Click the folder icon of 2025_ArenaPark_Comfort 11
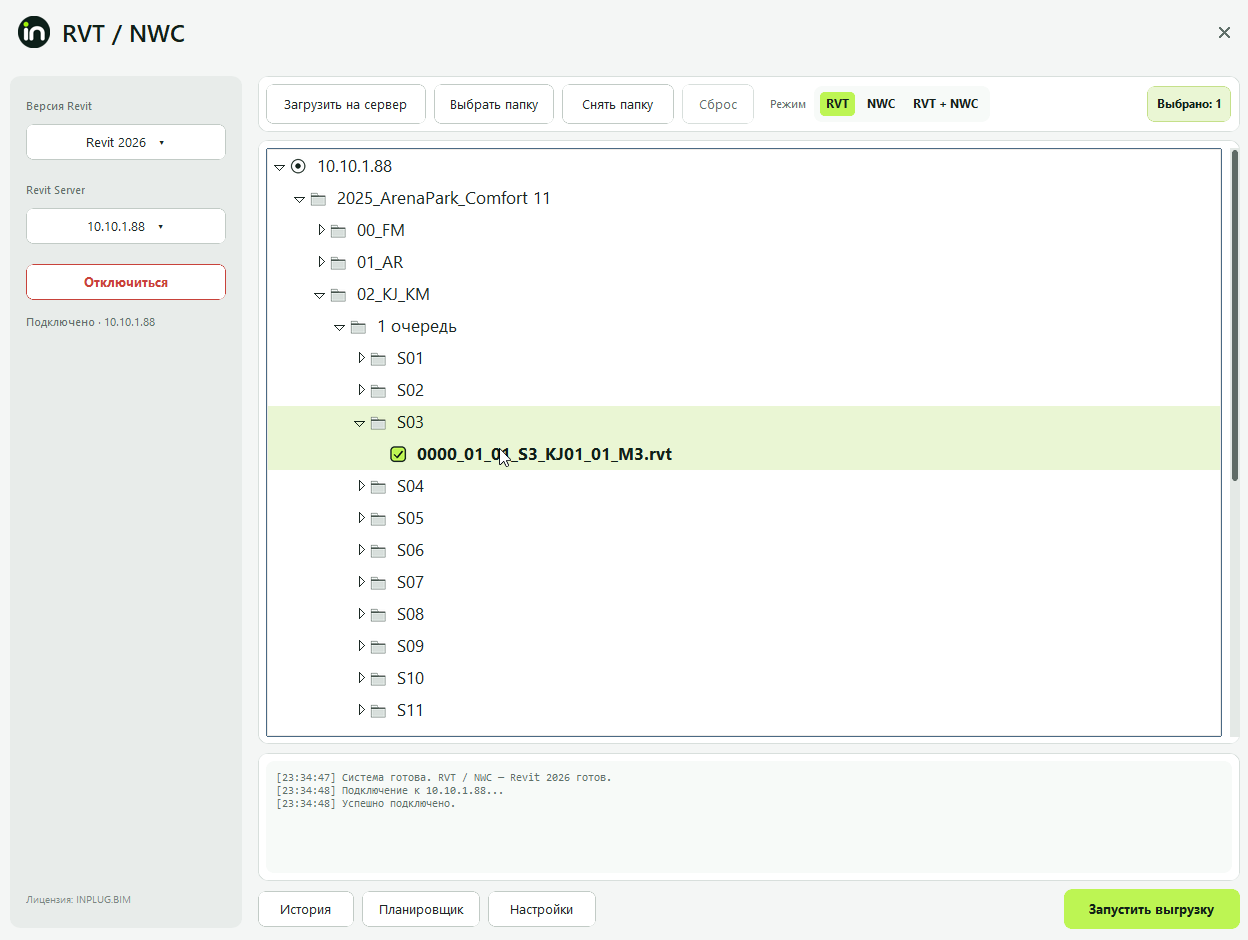This screenshot has height=940, width=1248. [x=318, y=199]
